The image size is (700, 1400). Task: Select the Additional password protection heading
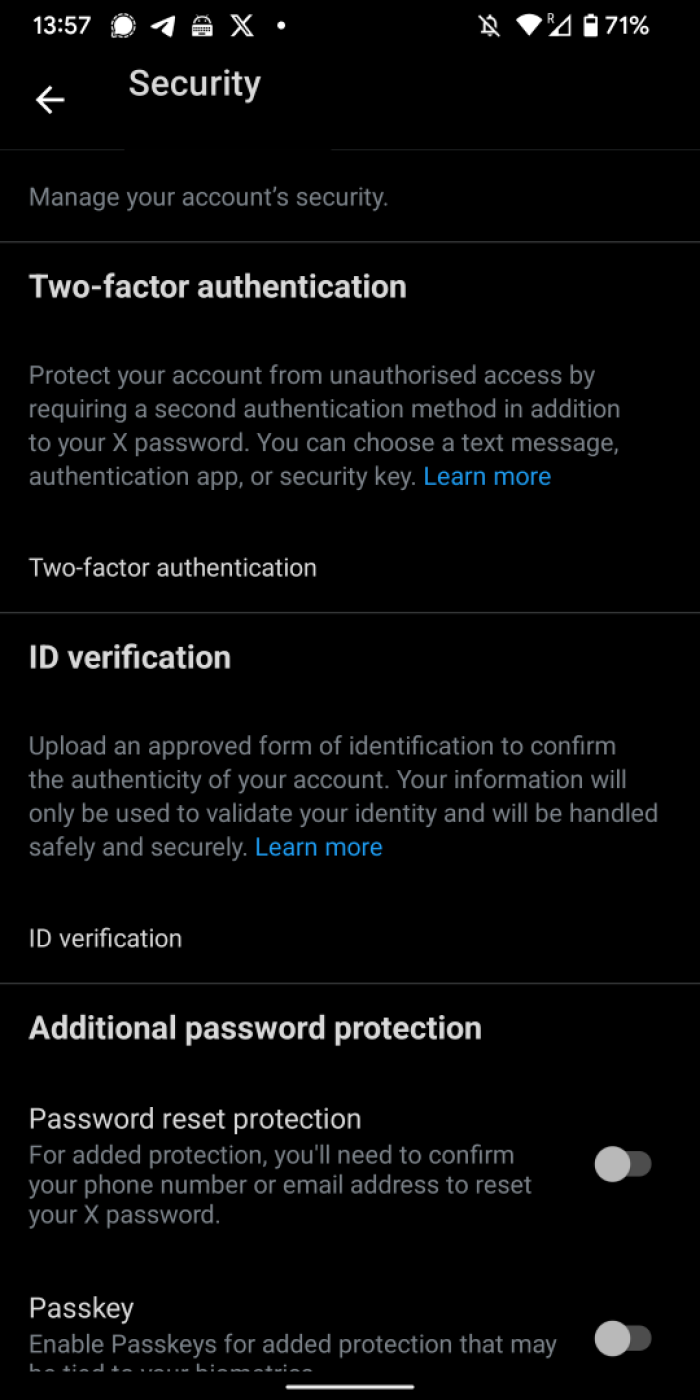click(254, 1027)
